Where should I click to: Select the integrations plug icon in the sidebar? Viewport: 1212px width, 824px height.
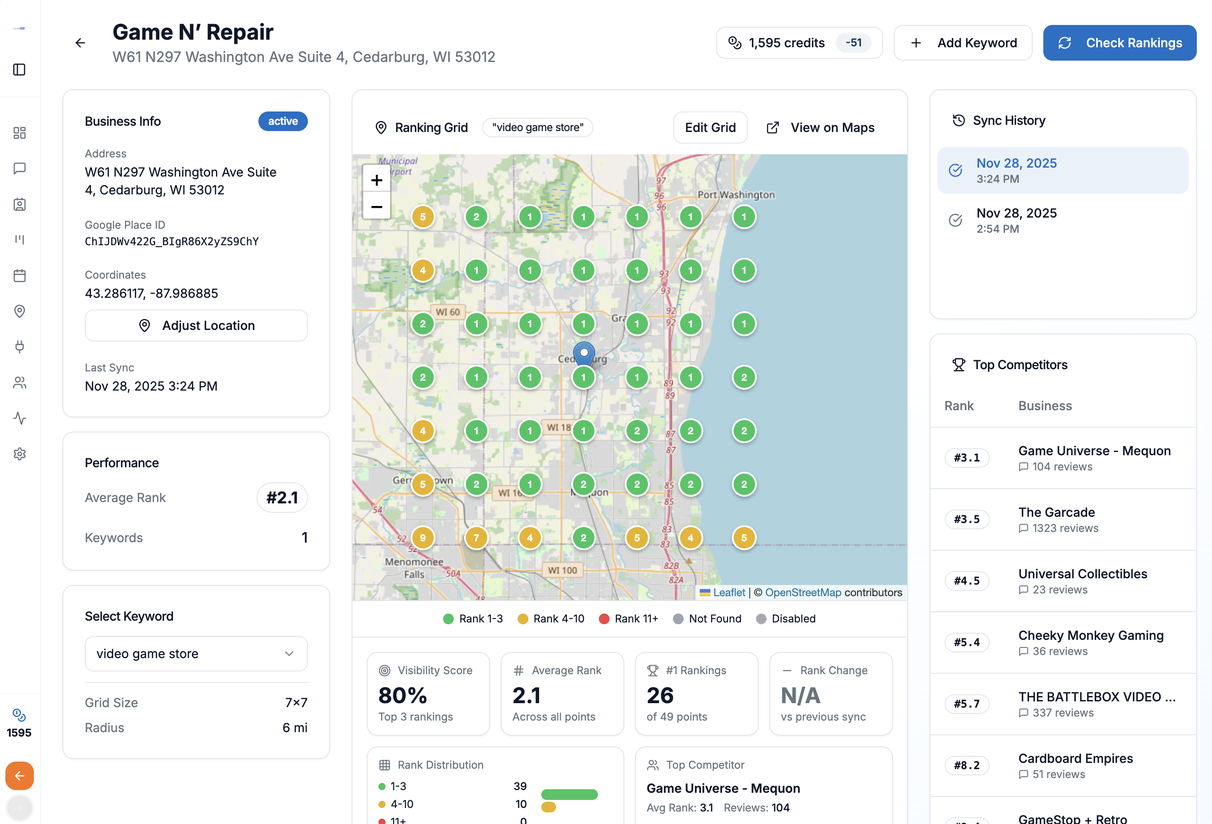tap(19, 347)
